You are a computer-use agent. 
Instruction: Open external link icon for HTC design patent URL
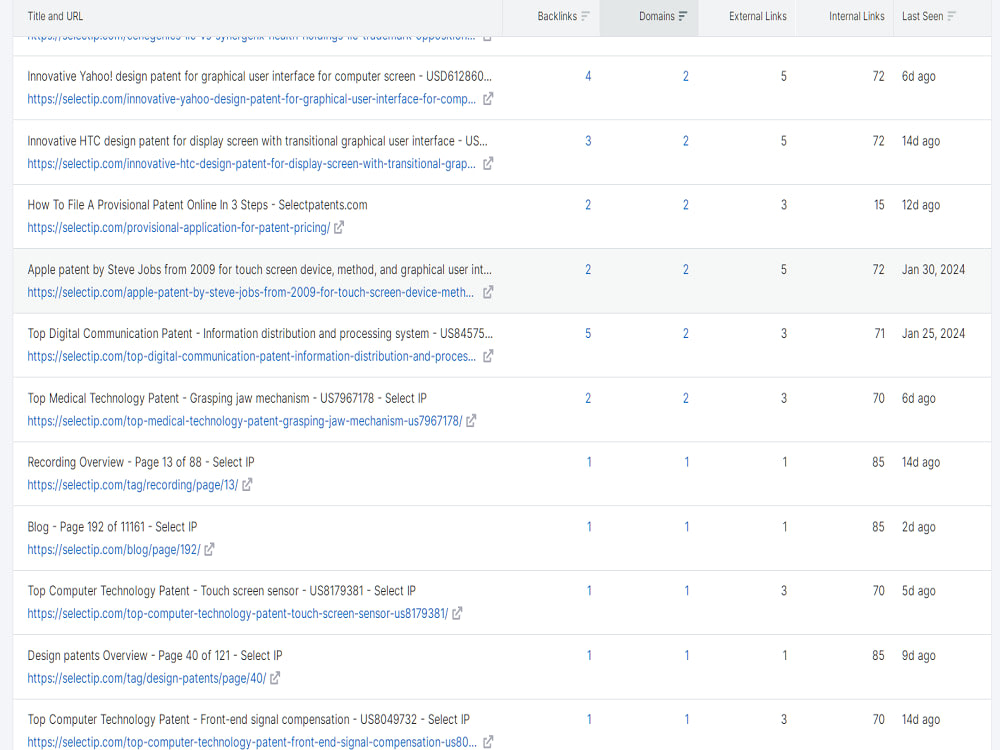pos(488,163)
